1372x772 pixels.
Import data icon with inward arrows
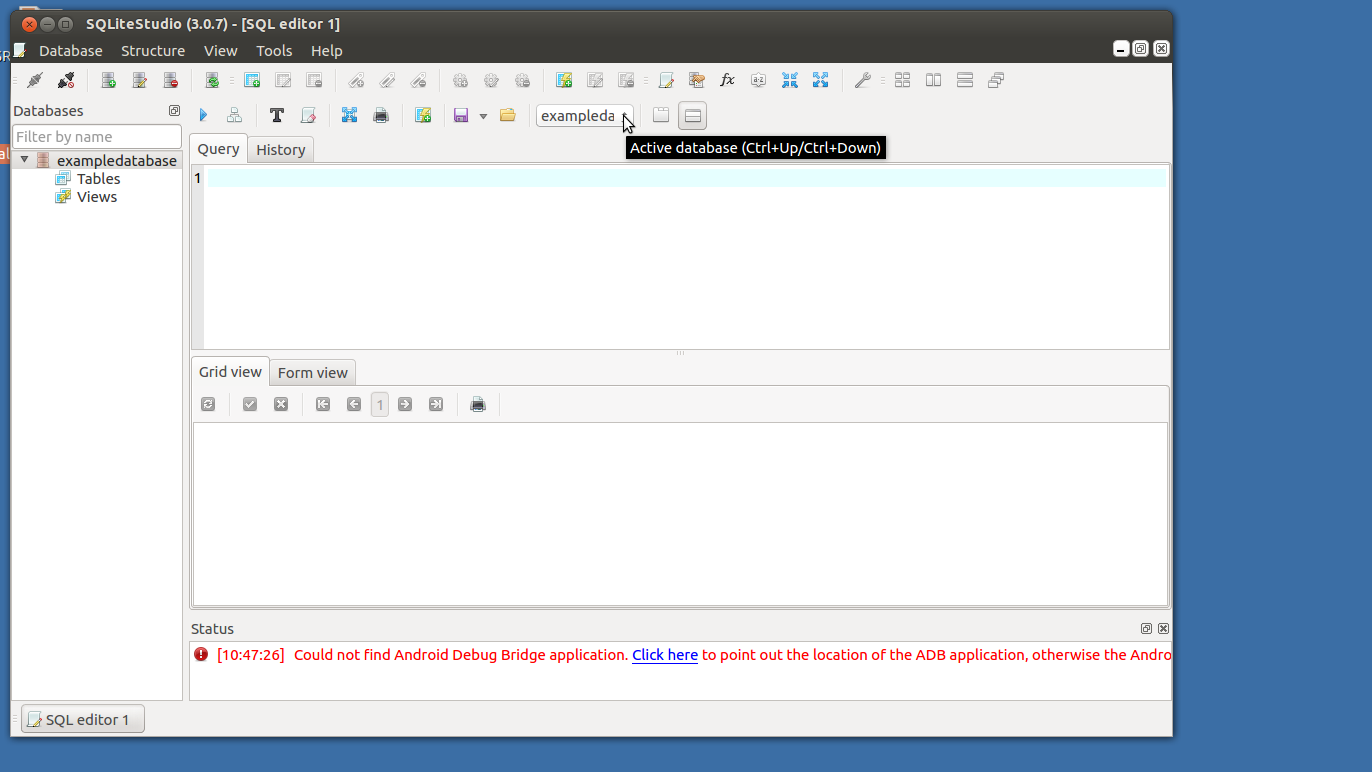coord(790,80)
